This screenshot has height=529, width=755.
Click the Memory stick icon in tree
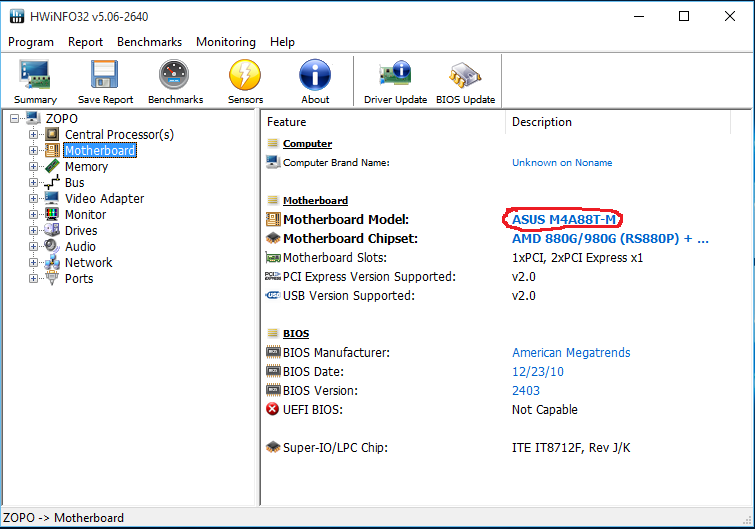point(52,166)
